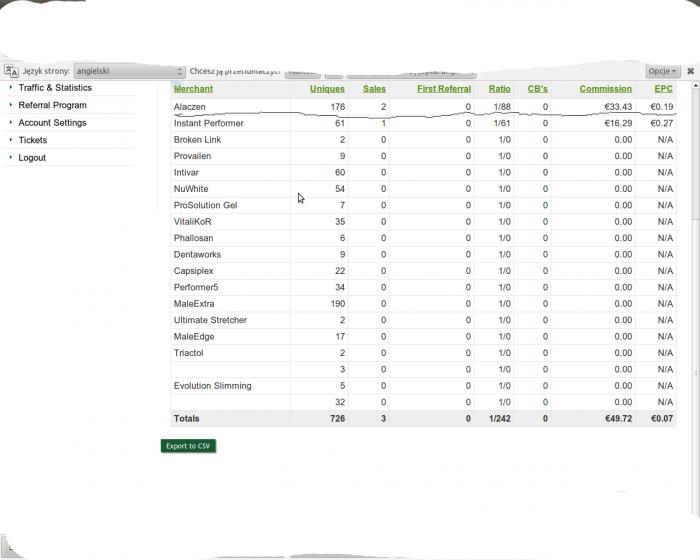700x560 pixels.
Task: Click the Export to CSV button
Action: pyautogui.click(x=188, y=446)
